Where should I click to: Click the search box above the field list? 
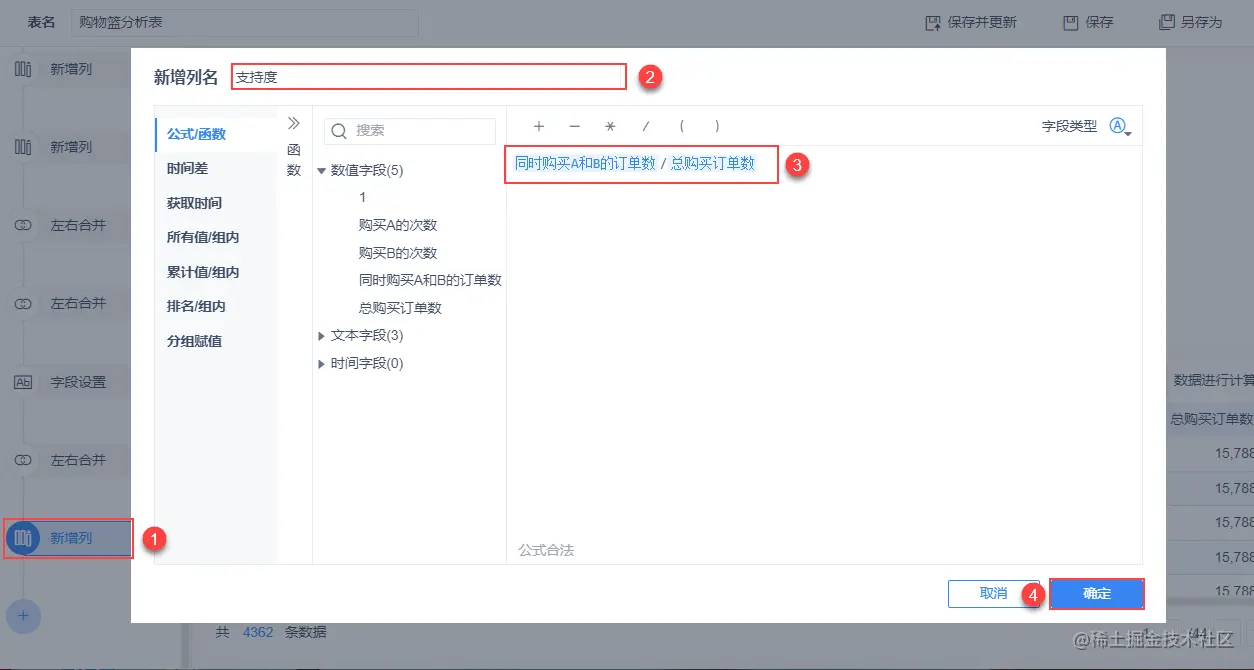410,131
